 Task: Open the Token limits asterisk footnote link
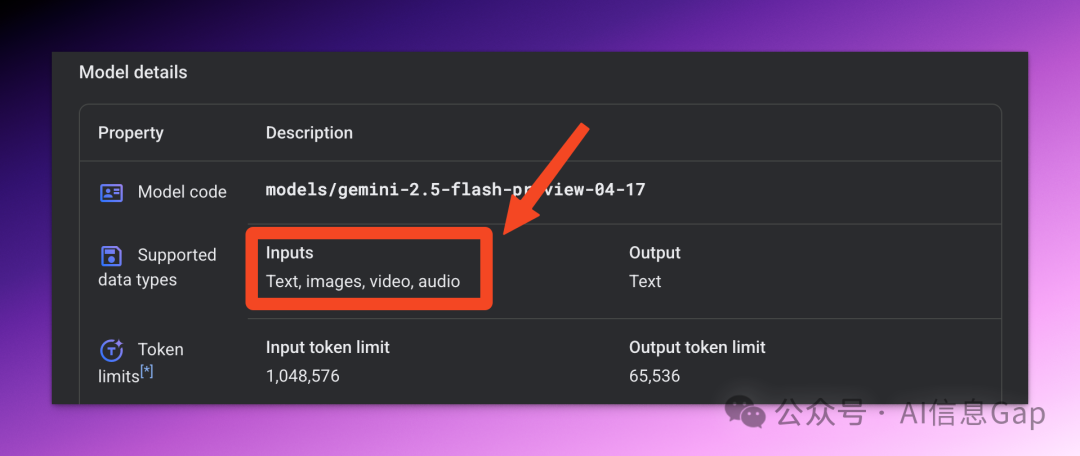[147, 373]
